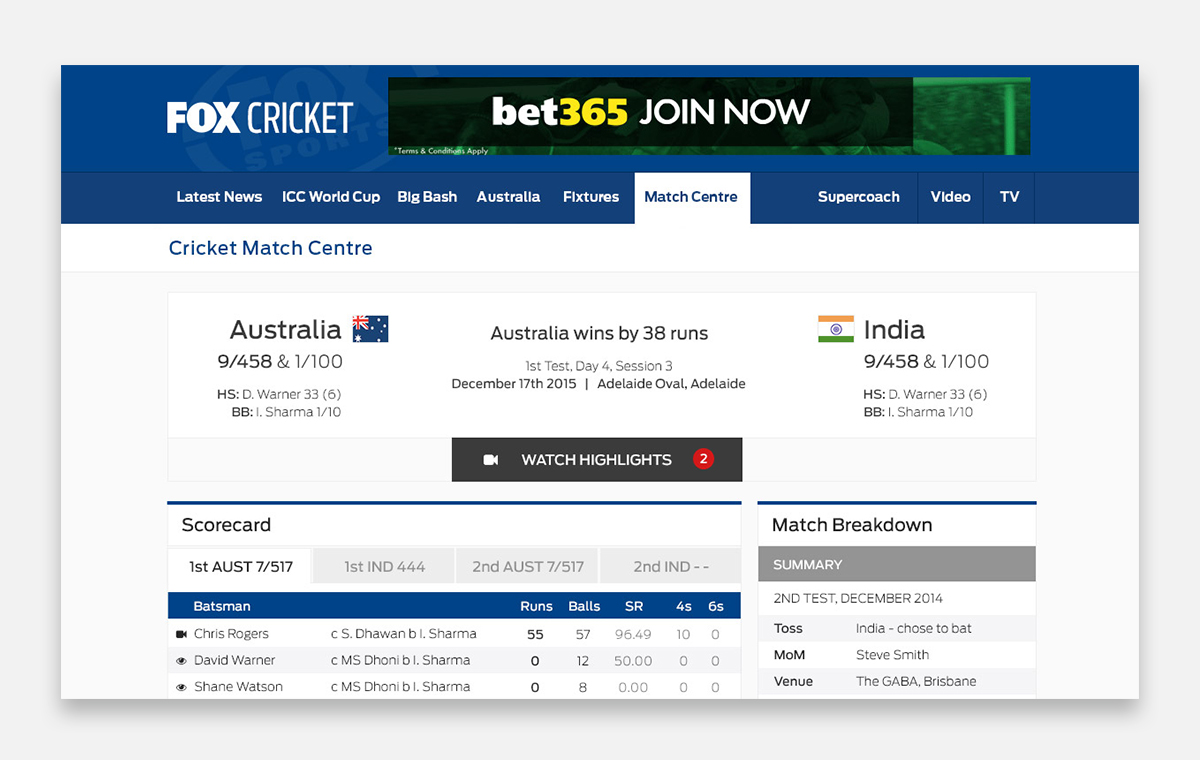The image size is (1200, 760).
Task: Open the Latest News menu
Action: click(219, 197)
